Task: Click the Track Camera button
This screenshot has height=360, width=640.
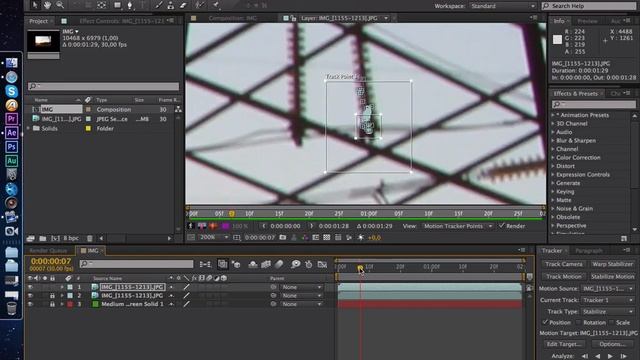Action: coord(564,264)
